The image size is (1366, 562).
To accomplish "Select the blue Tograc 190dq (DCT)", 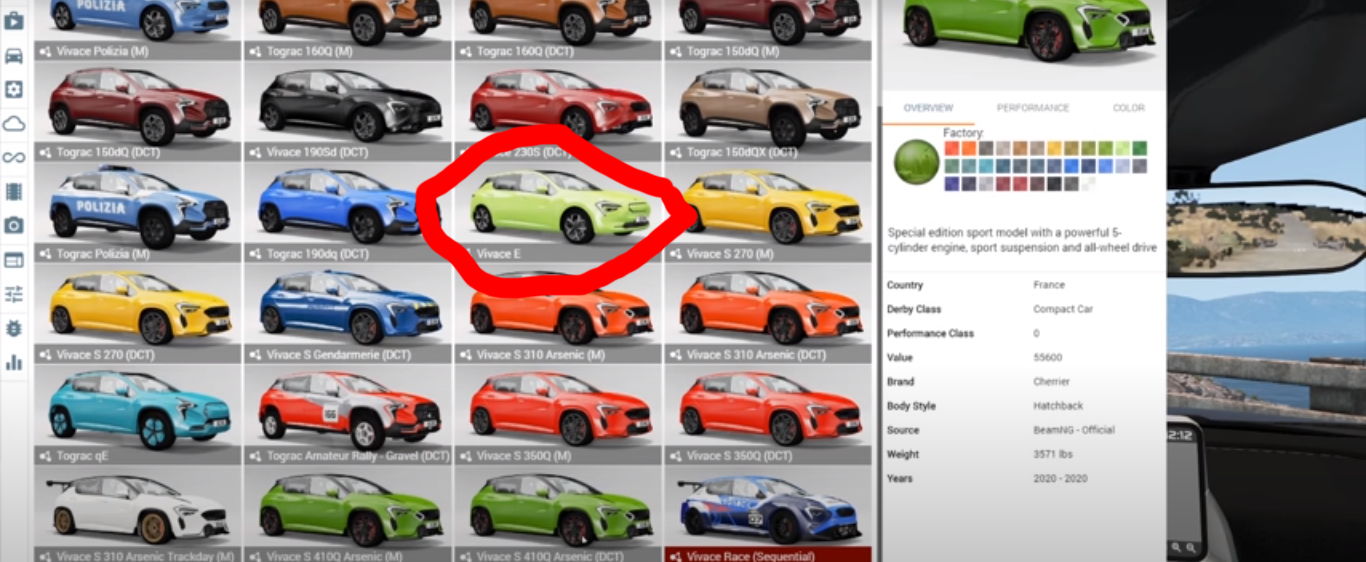I will 347,213.
